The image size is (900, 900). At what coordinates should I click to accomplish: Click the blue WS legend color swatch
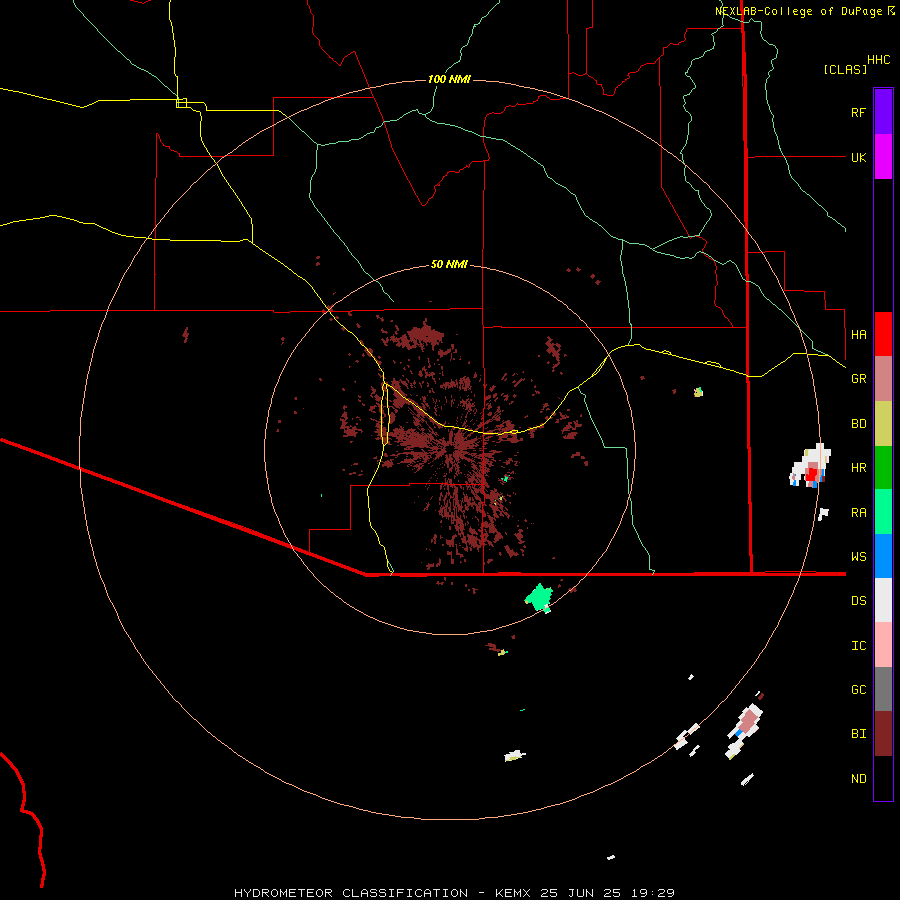883,556
